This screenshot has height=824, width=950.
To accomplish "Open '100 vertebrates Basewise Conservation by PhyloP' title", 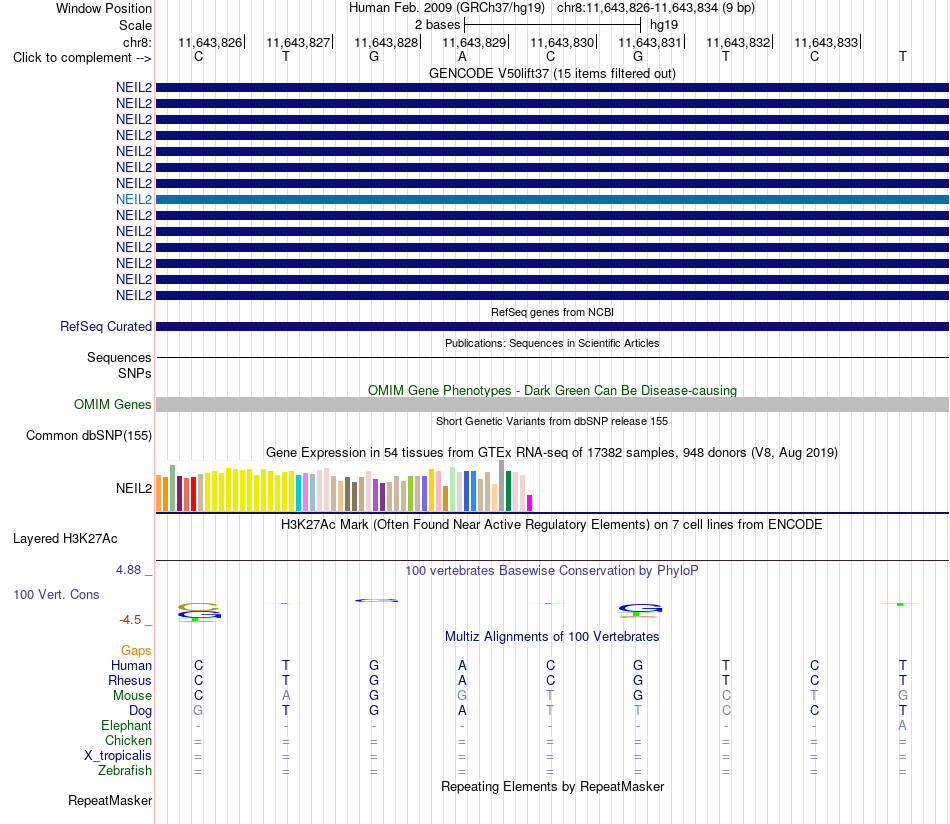I will point(552,571).
